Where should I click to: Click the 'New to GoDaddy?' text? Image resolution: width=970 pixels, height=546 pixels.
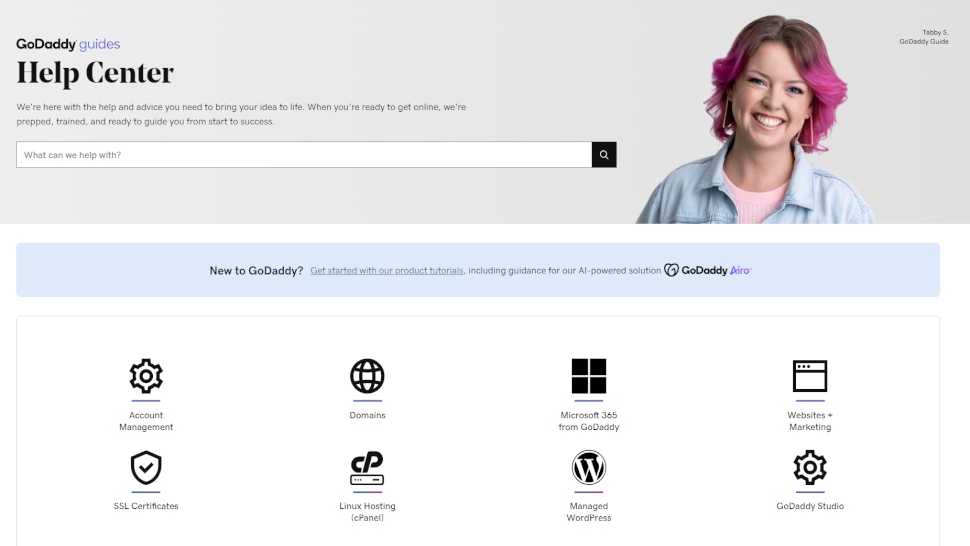click(256, 270)
